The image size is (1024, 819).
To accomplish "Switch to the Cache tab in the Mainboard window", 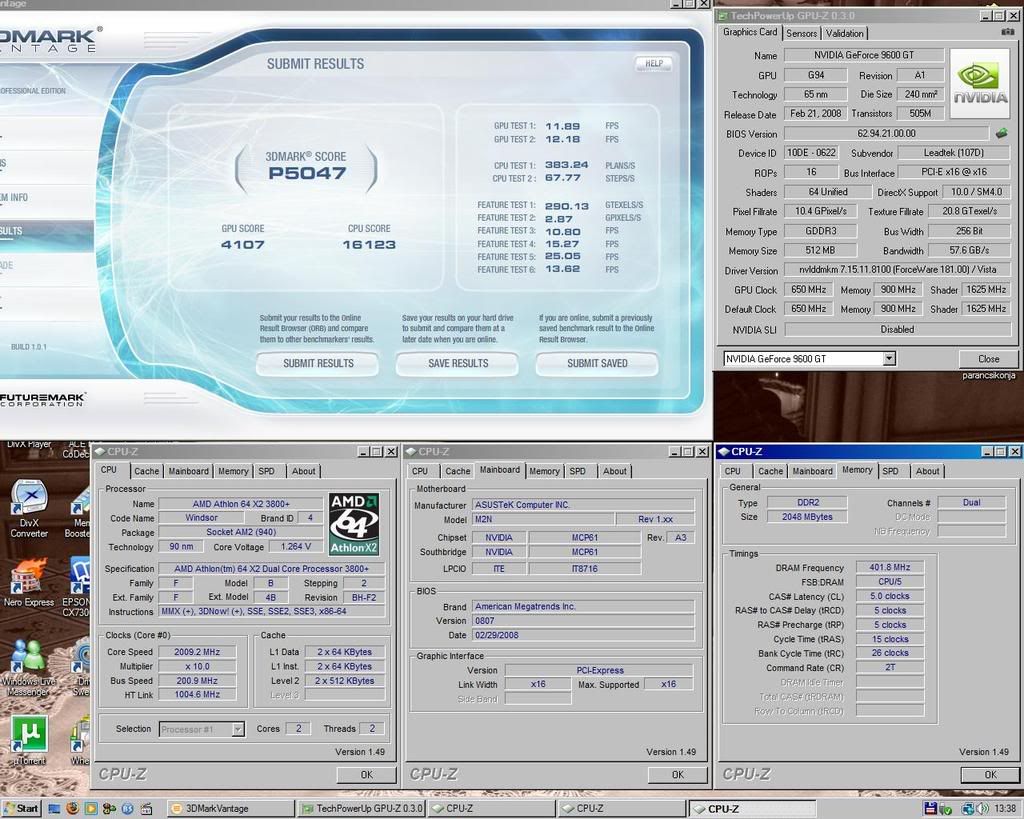I will pyautogui.click(x=458, y=471).
